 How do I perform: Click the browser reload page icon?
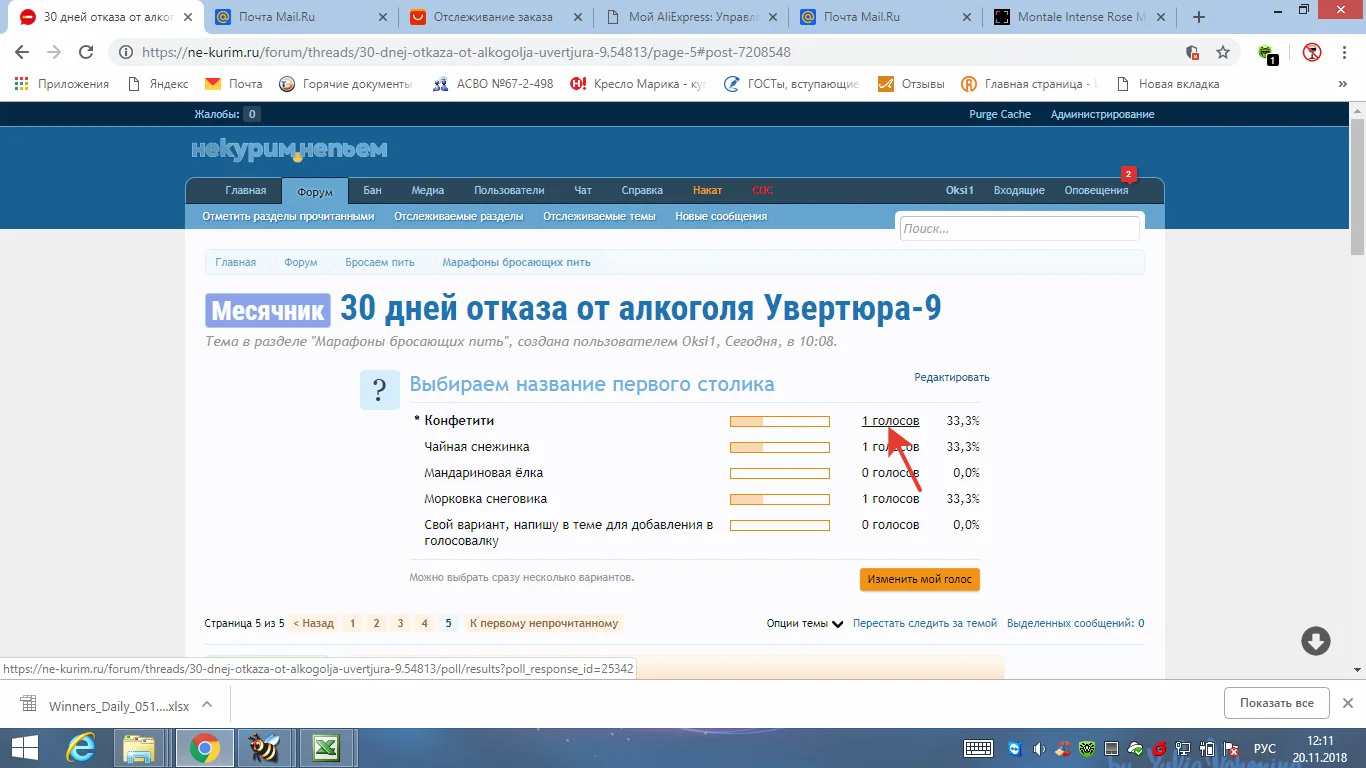86,52
